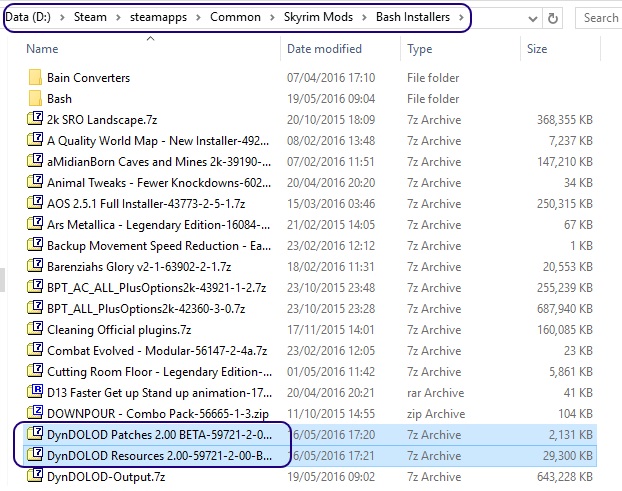Click the Cutting Room Floor archive icon
Viewport: 622px width, 491px height.
[35, 371]
